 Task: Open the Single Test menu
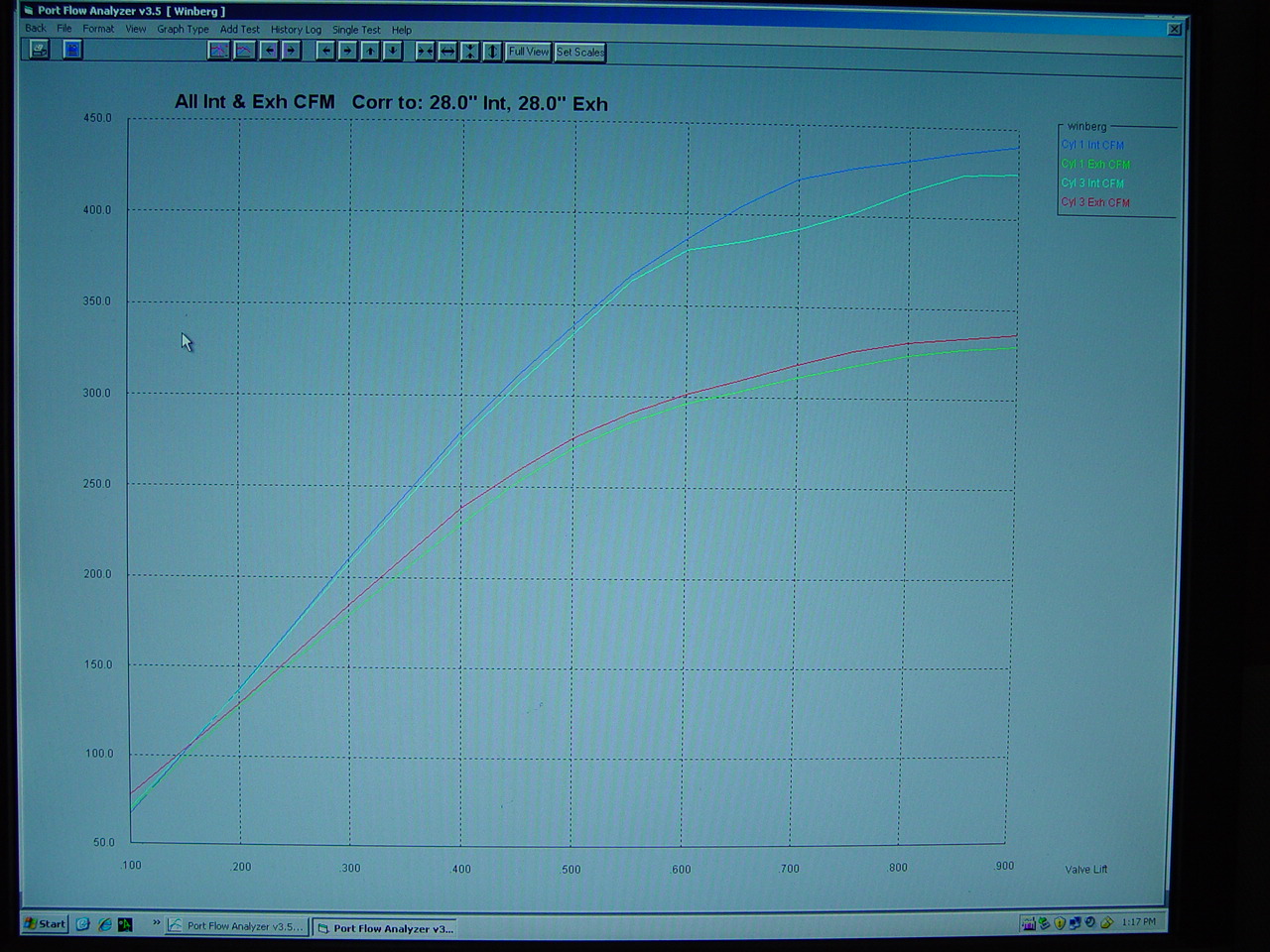pyautogui.click(x=356, y=30)
